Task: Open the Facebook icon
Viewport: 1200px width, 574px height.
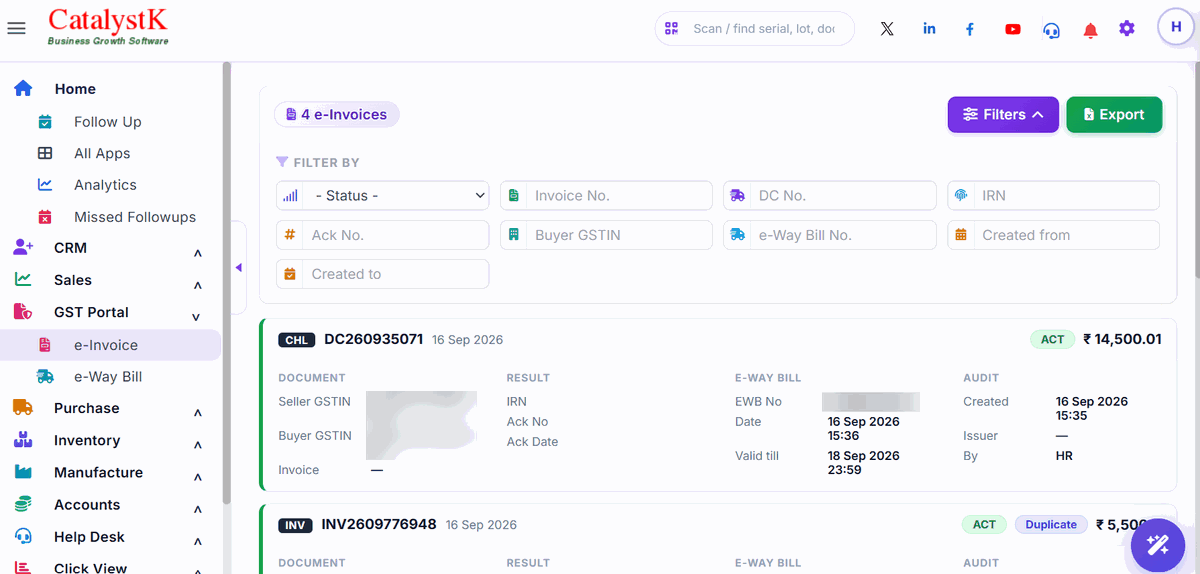Action: [969, 29]
